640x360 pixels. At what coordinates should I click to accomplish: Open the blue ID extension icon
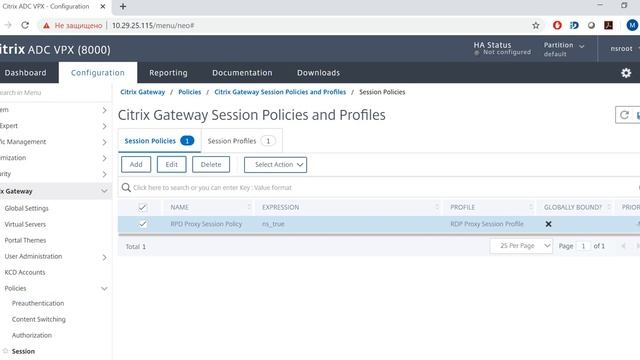point(574,25)
